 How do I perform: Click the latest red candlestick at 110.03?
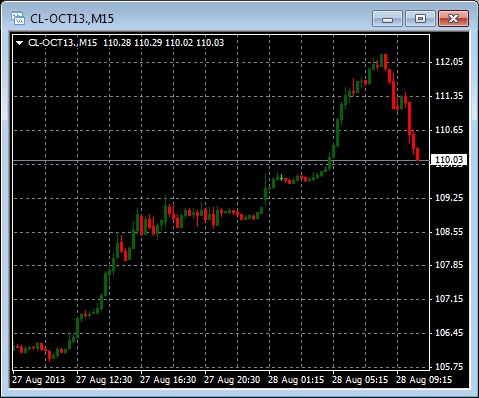(418, 154)
